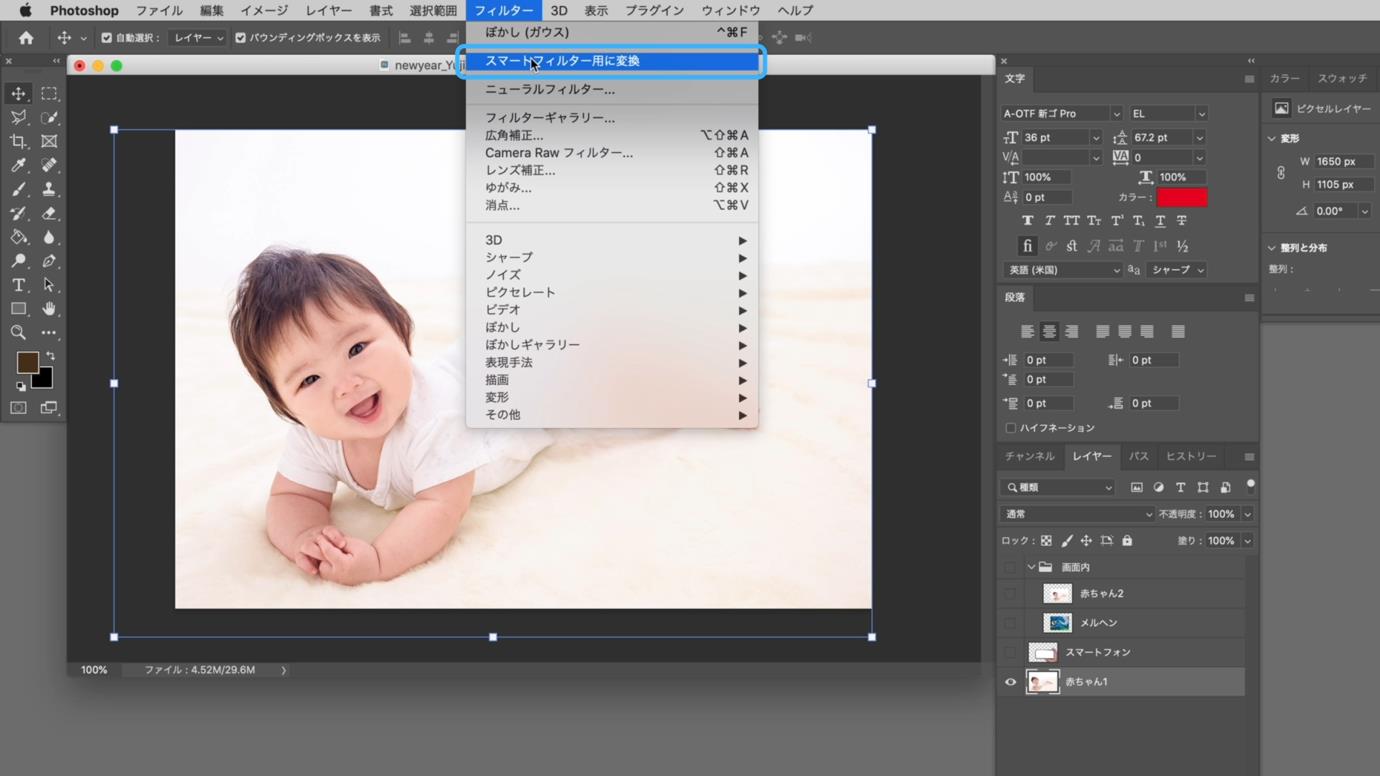
Task: Select the Horizontal Type tool
Action: point(18,285)
